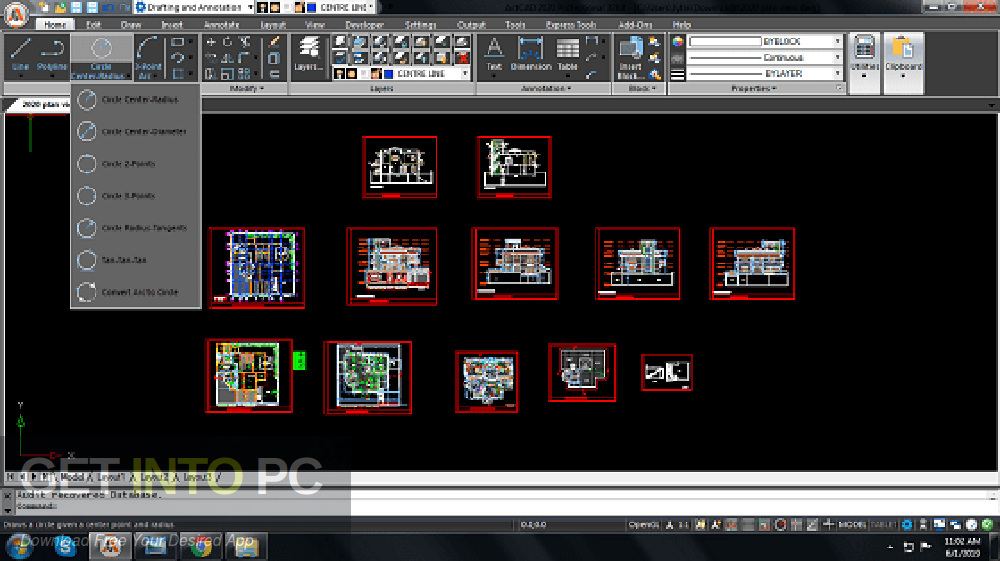Choose Circle 3-Points from the menu
Viewport: 1000px width, 561px height.
[136, 196]
